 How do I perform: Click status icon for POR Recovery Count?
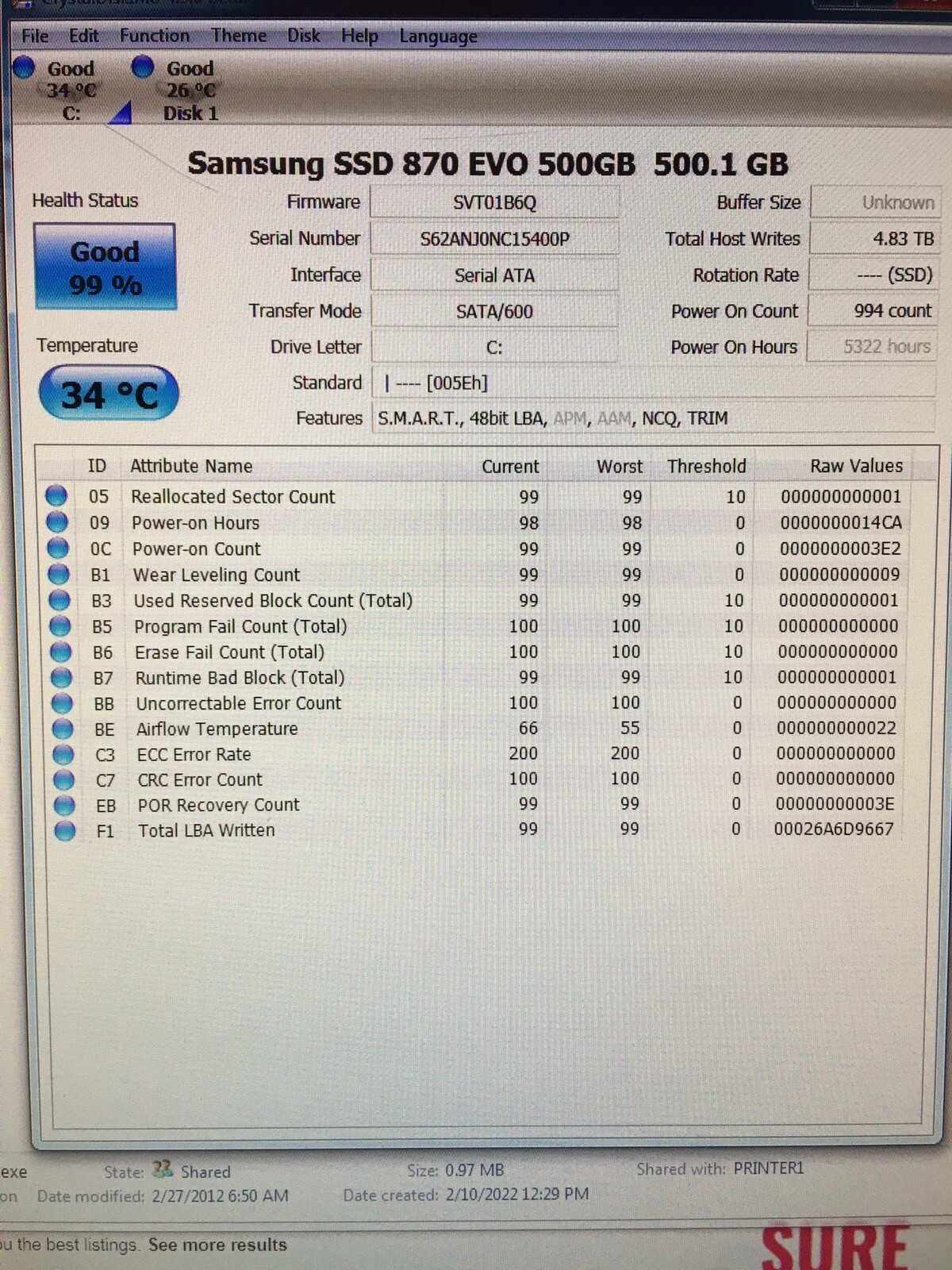[x=64, y=806]
